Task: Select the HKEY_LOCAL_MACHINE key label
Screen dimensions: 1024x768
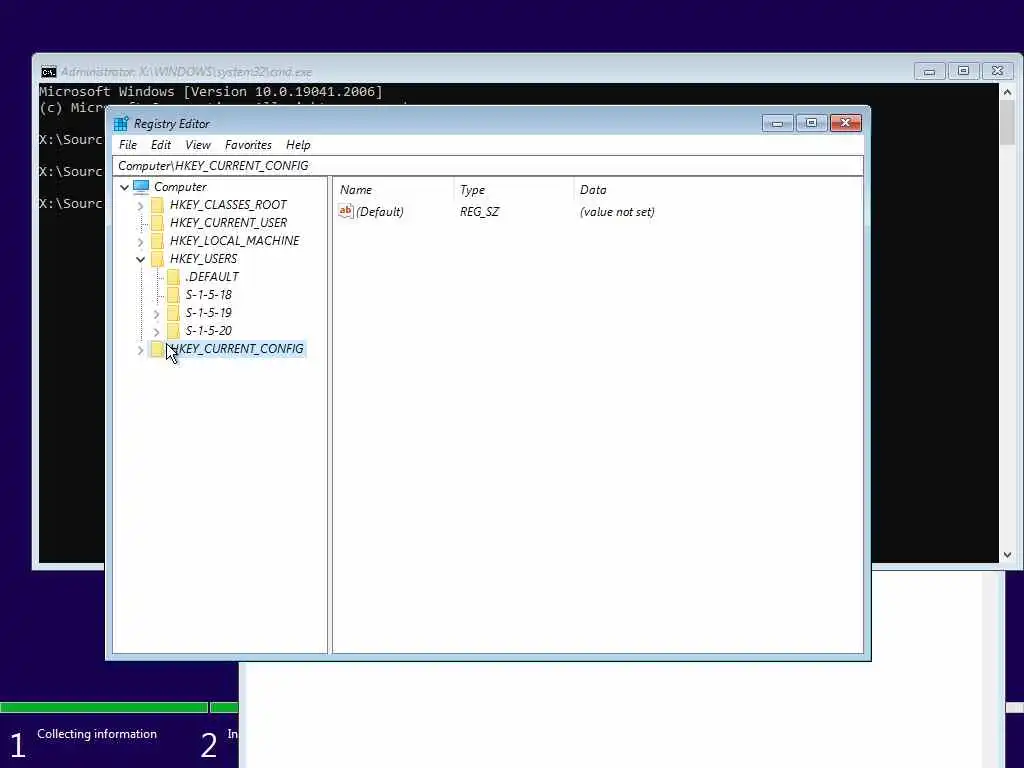Action: tap(234, 241)
